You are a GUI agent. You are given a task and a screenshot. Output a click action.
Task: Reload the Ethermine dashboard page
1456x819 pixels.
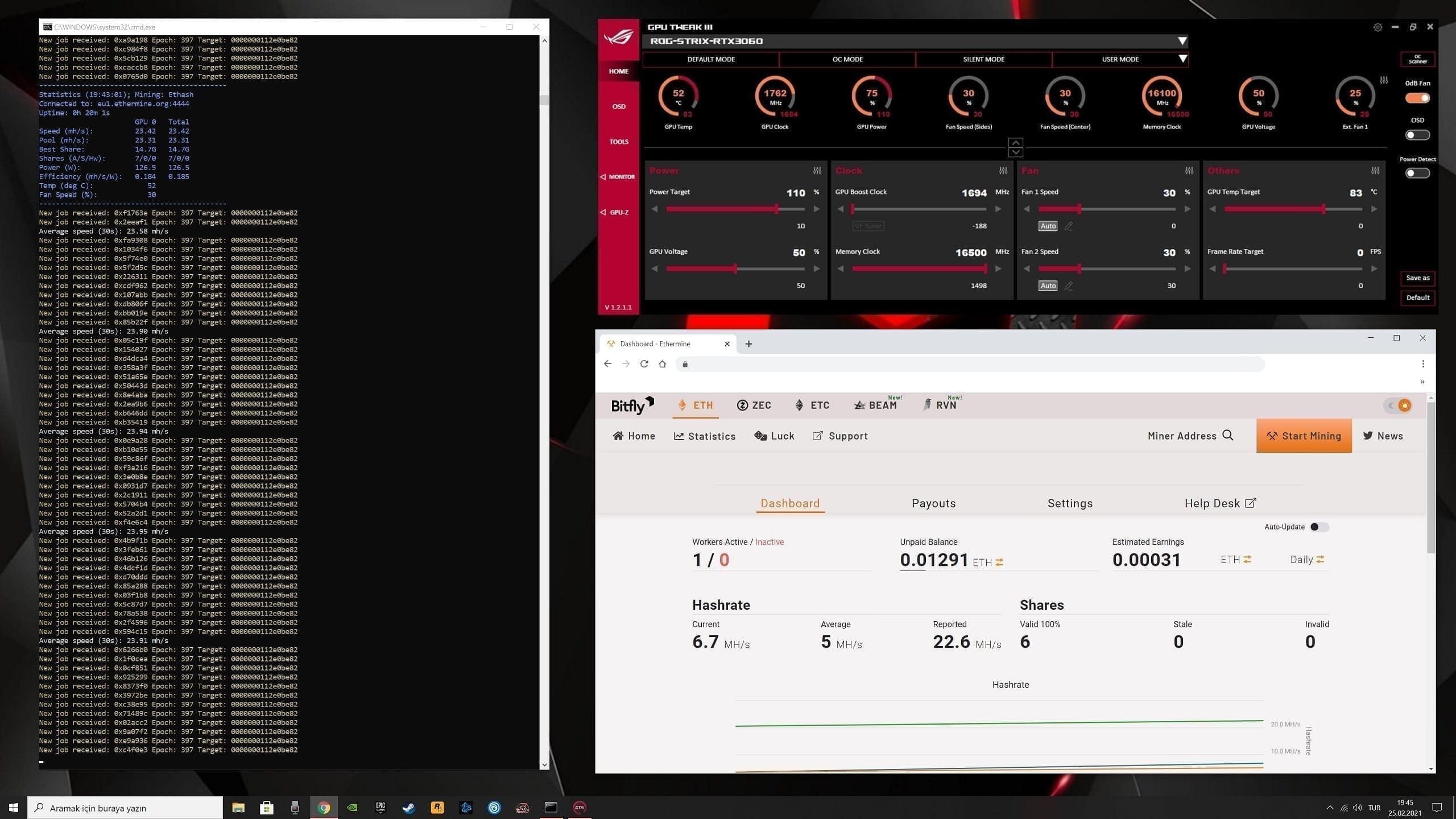click(x=644, y=364)
